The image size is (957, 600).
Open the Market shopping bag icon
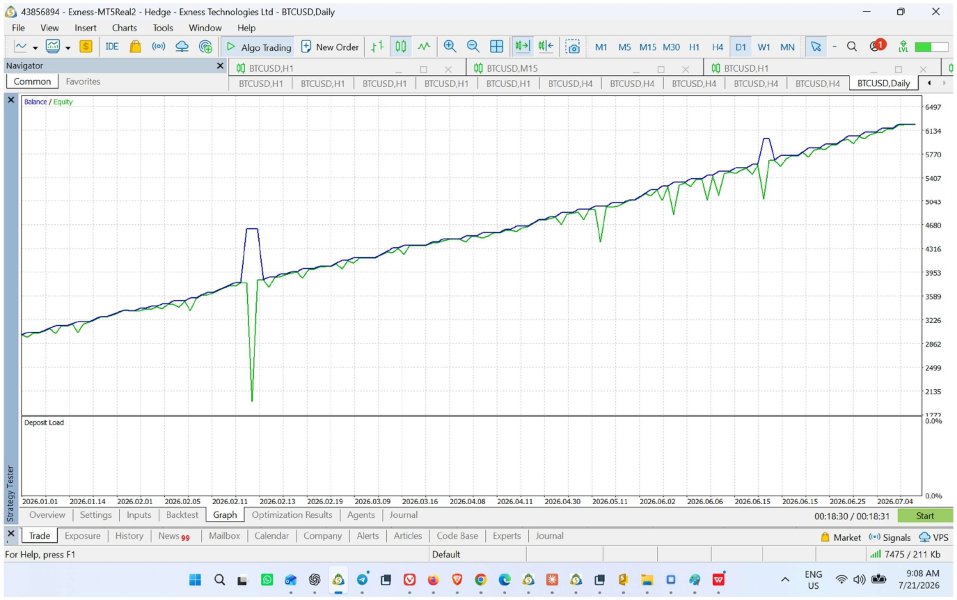coord(135,46)
